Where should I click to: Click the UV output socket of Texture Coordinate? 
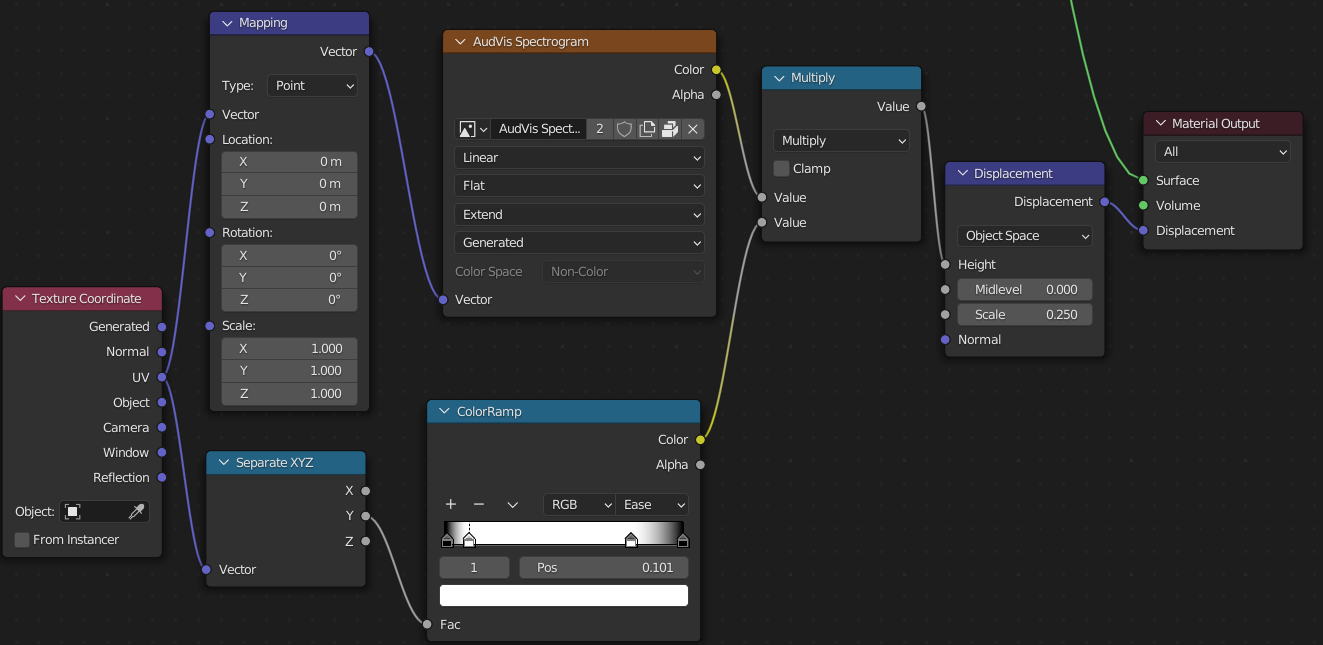[x=162, y=377]
